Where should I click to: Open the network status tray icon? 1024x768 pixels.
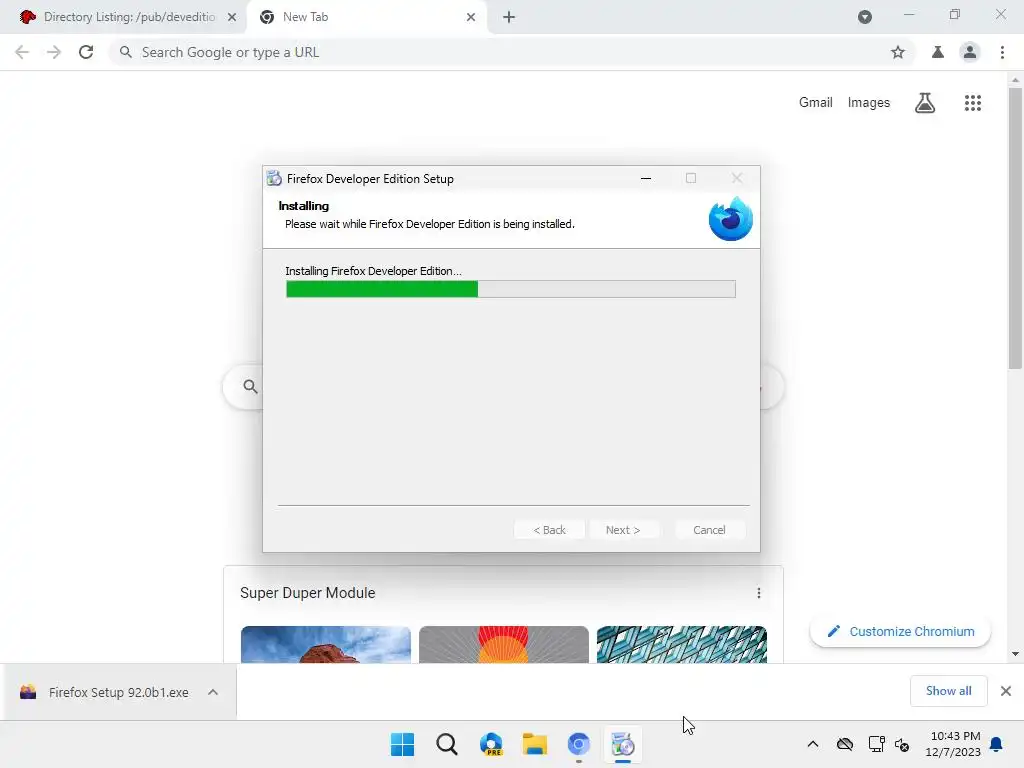click(876, 744)
